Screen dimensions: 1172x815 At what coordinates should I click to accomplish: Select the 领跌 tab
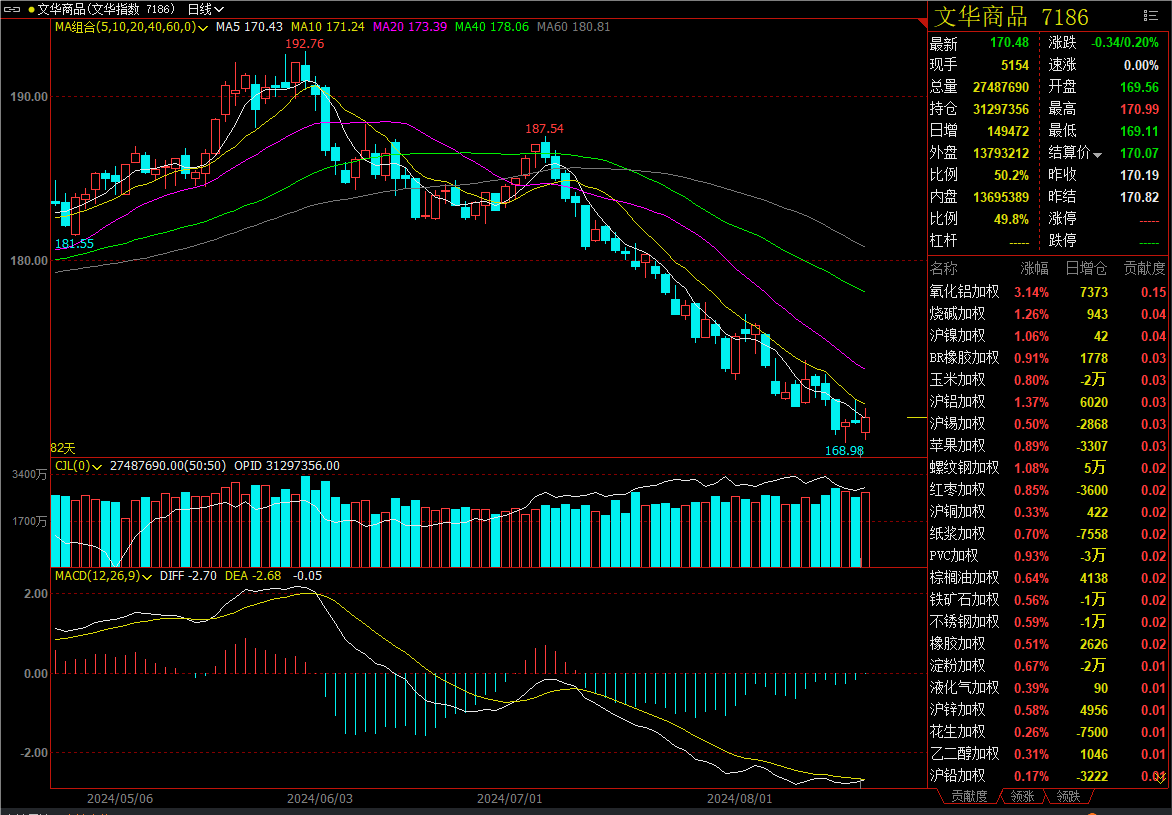coord(1068,797)
